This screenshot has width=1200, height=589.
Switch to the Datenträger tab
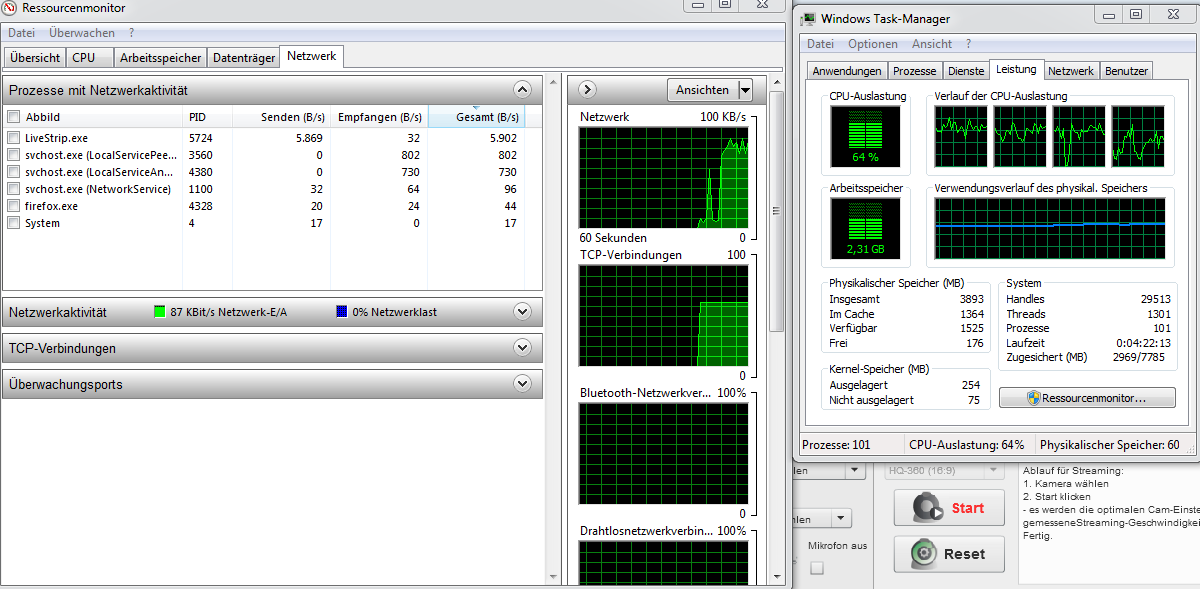tap(244, 58)
